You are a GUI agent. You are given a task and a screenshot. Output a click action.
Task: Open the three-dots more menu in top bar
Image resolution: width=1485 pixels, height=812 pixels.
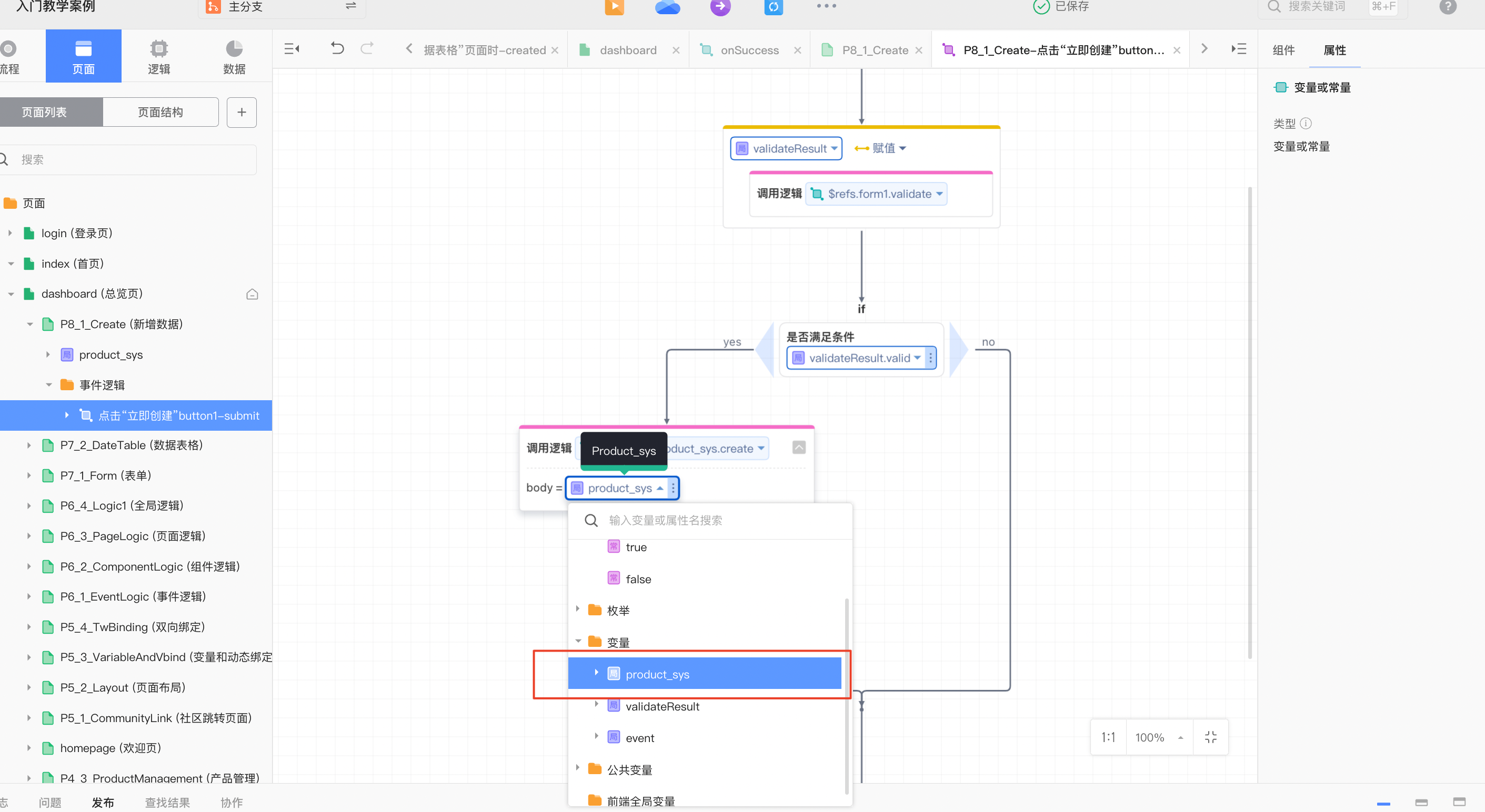coord(826,6)
